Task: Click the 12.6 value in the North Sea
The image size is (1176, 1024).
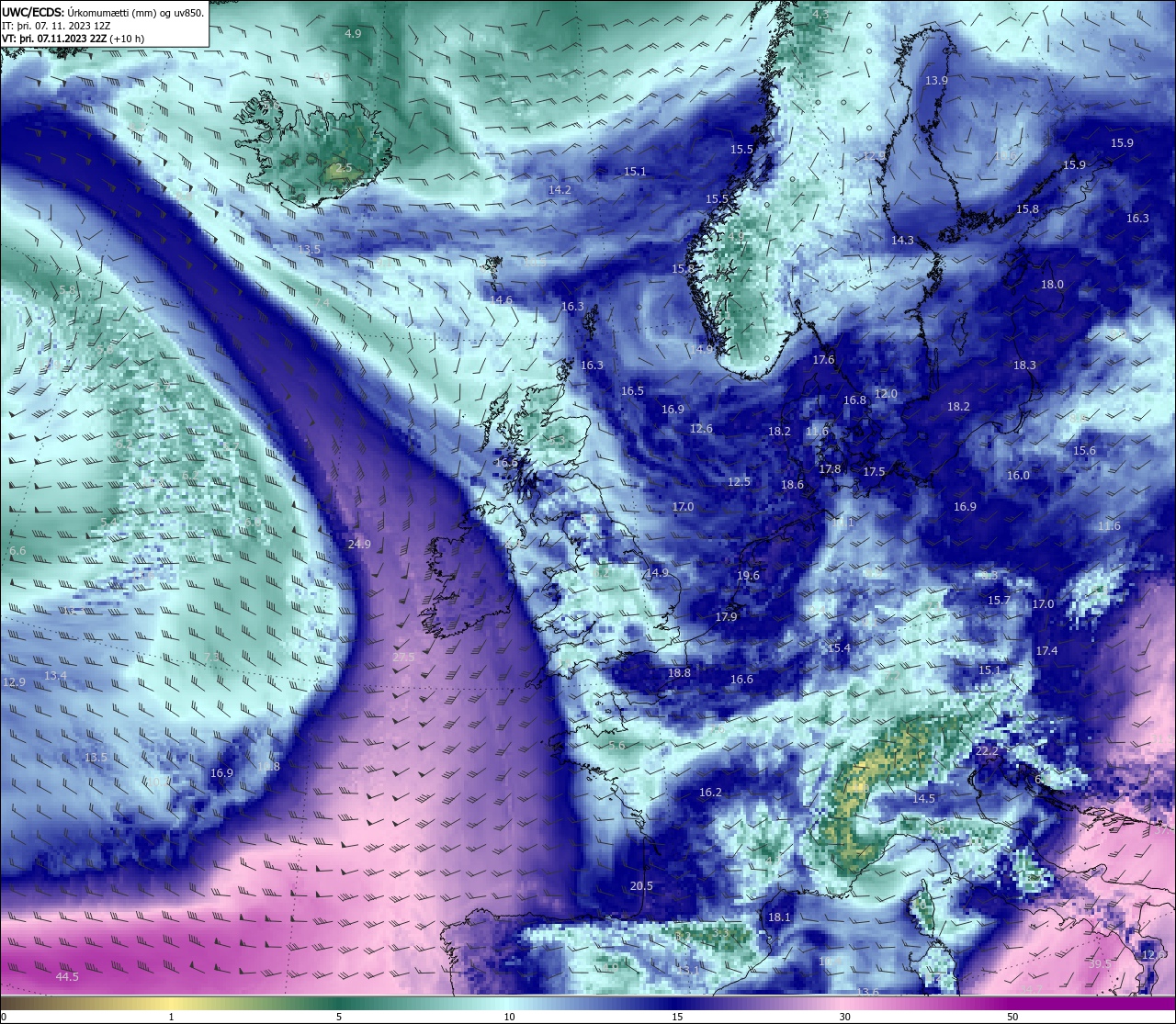Action: pos(701,429)
